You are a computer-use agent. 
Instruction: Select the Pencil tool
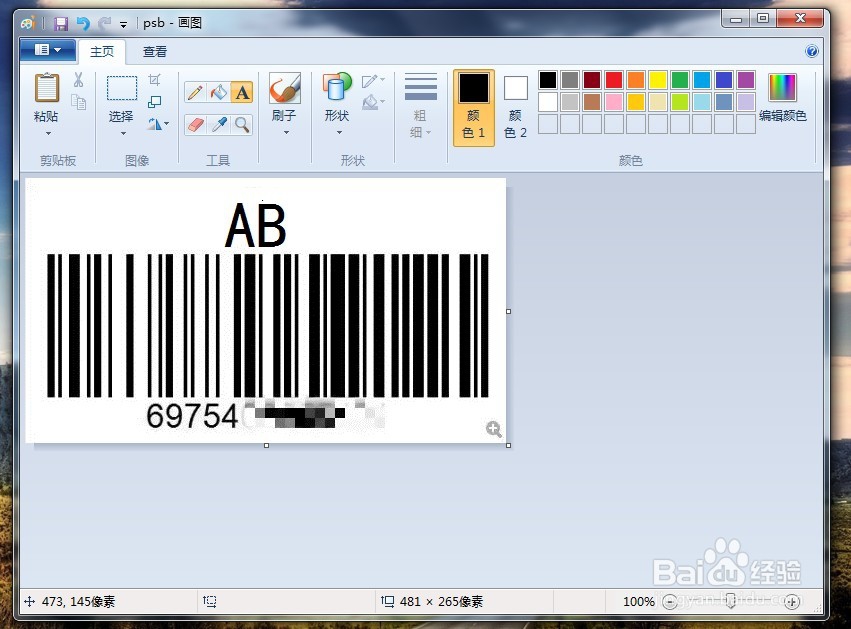click(195, 92)
